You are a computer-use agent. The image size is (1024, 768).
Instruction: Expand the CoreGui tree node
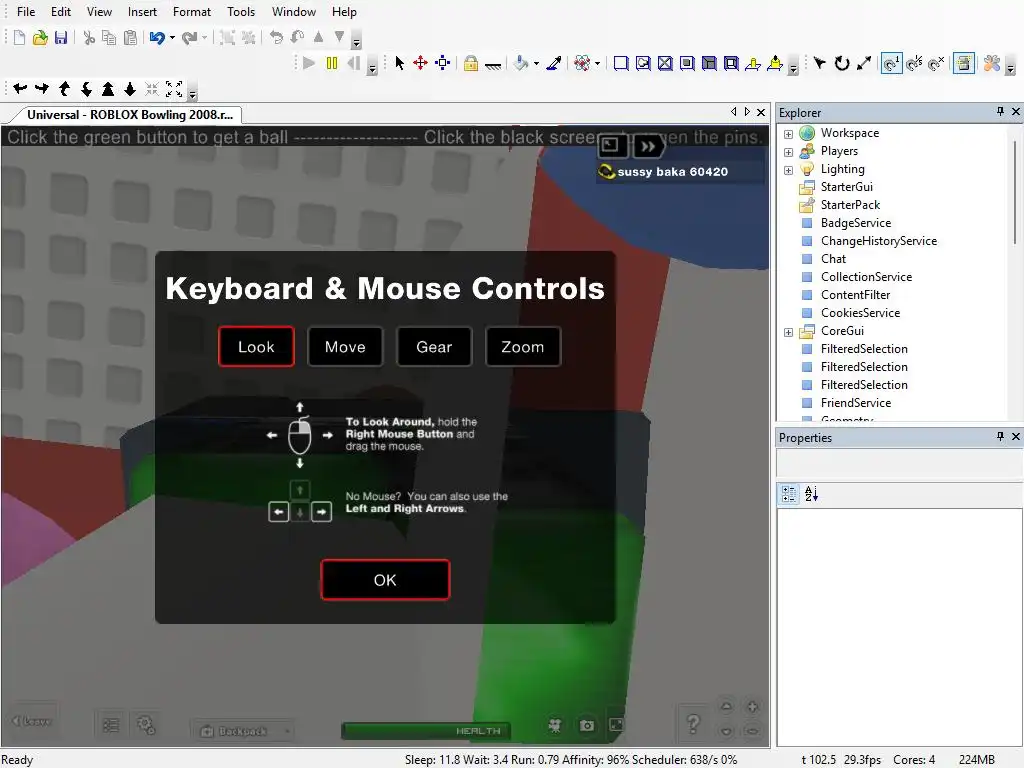(788, 332)
